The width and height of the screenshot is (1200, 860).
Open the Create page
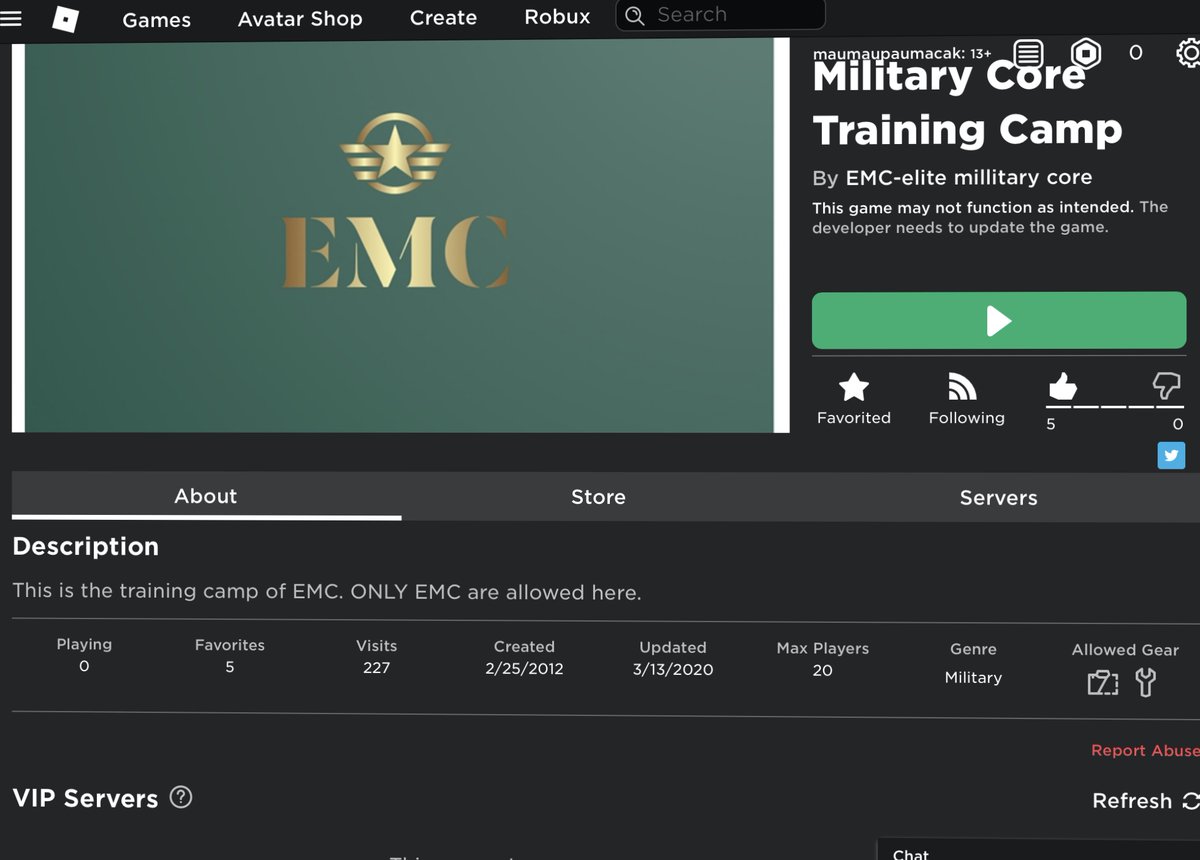pyautogui.click(x=443, y=18)
